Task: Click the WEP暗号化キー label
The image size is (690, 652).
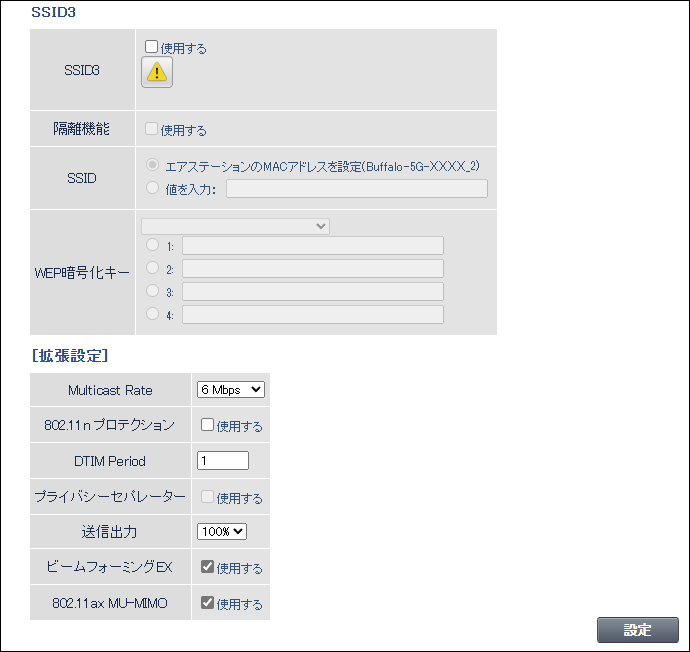Action: pyautogui.click(x=82, y=273)
